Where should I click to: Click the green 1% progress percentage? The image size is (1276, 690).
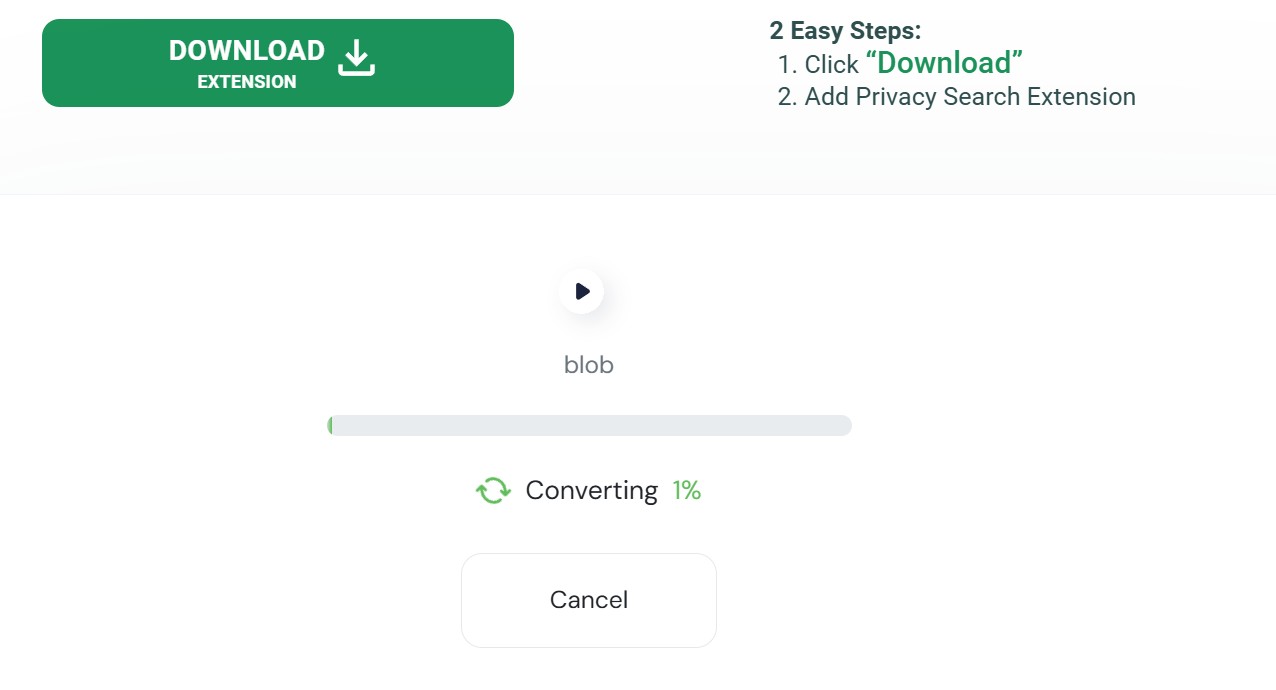pyautogui.click(x=686, y=490)
